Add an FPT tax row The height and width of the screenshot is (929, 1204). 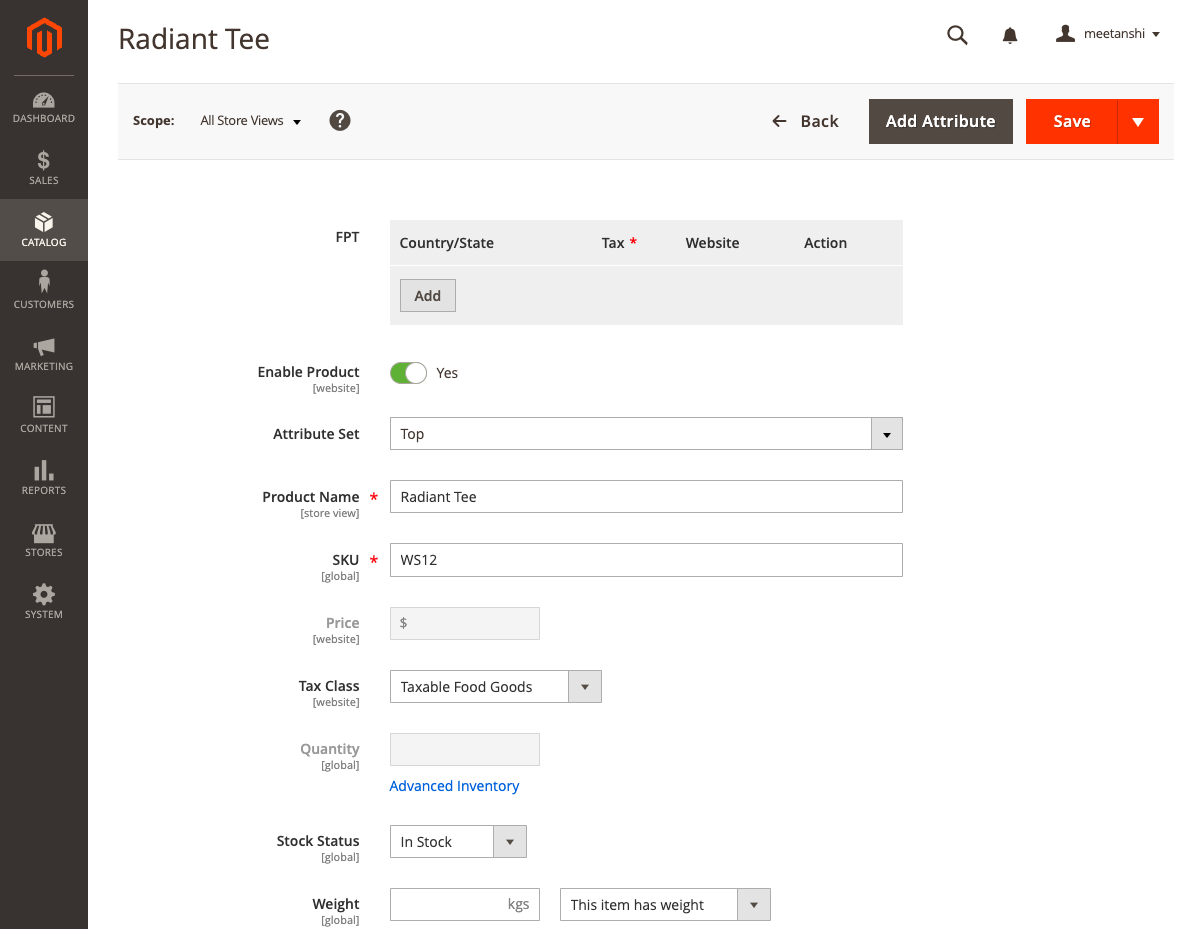428,296
